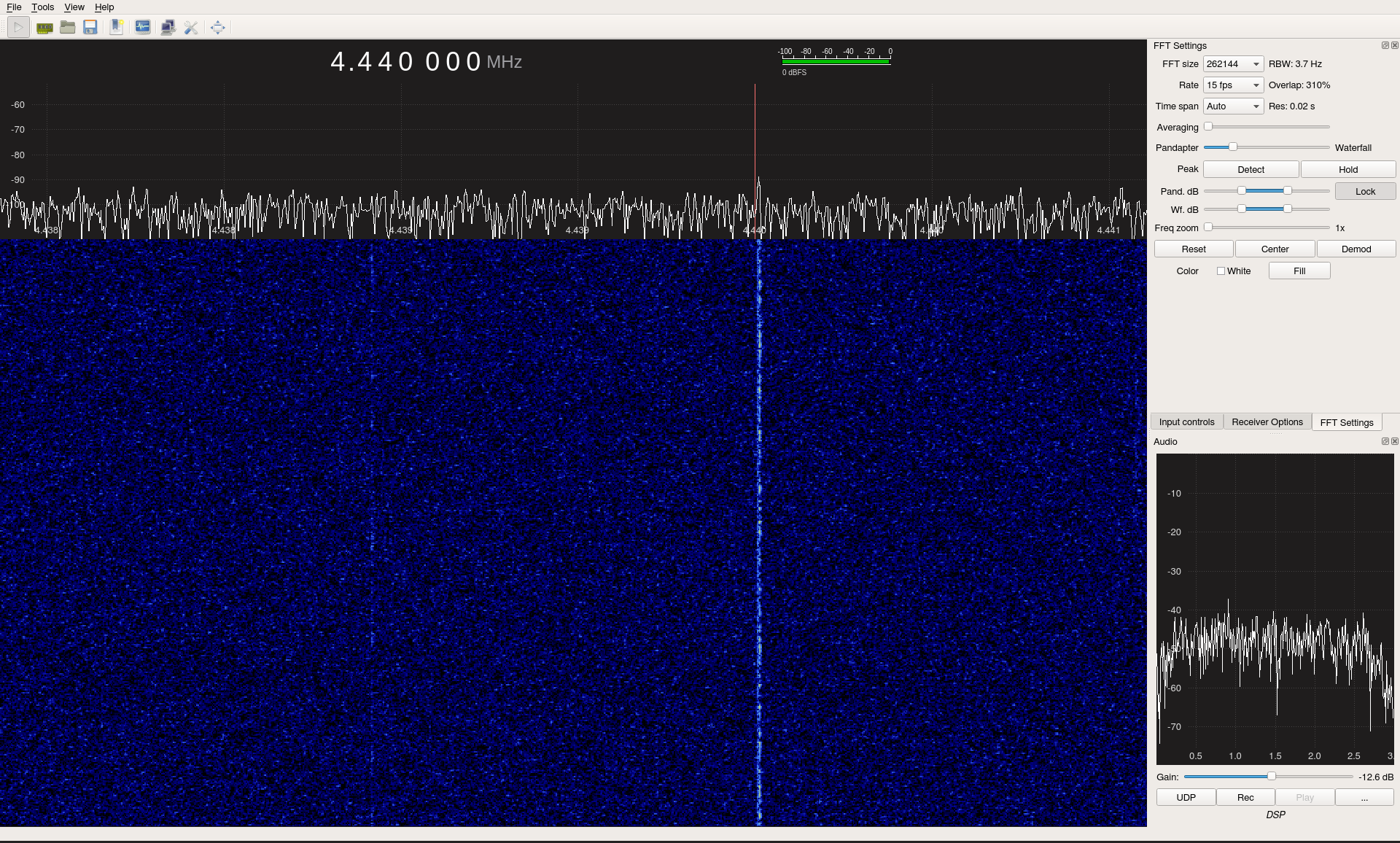The width and height of the screenshot is (1400, 843).
Task: Open the I/O device configuration card icon
Action: pyautogui.click(x=44, y=28)
